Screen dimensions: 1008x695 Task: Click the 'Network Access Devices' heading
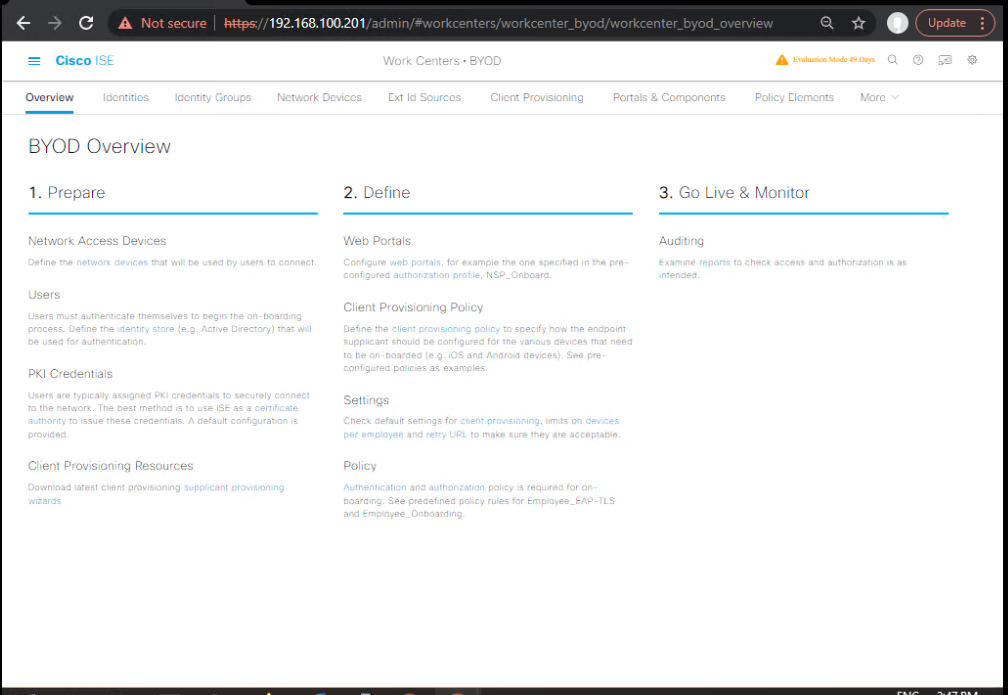(x=97, y=241)
